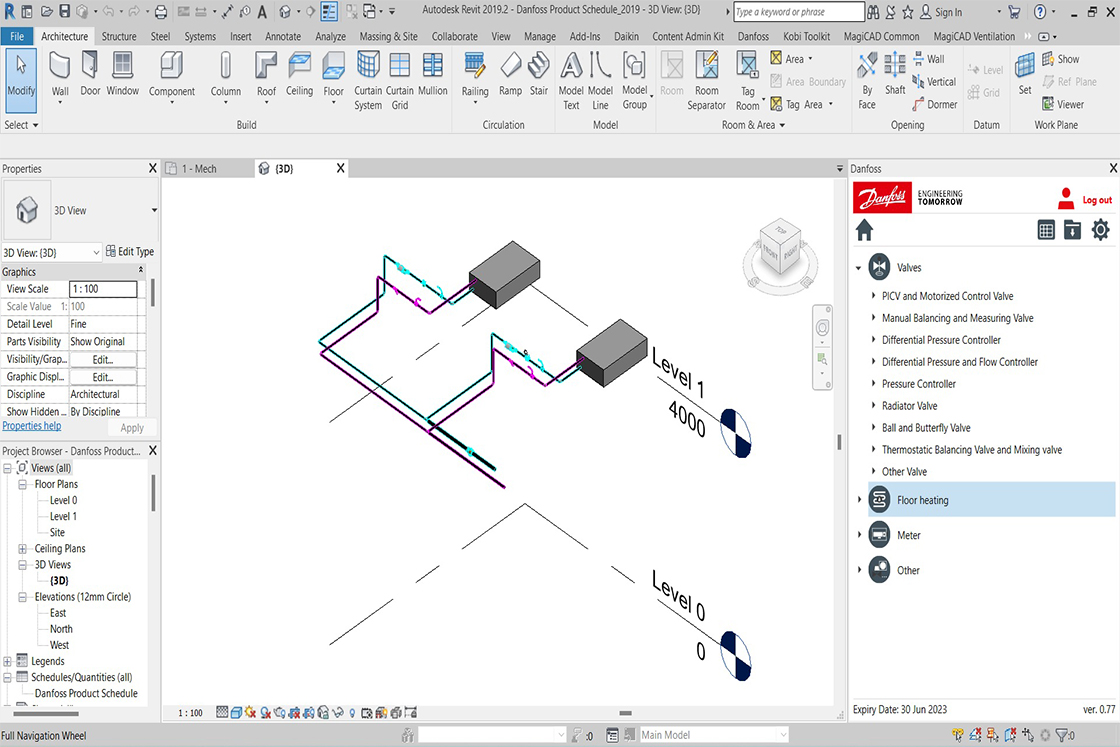Collapse the Floor Plans tree node

click(23, 484)
